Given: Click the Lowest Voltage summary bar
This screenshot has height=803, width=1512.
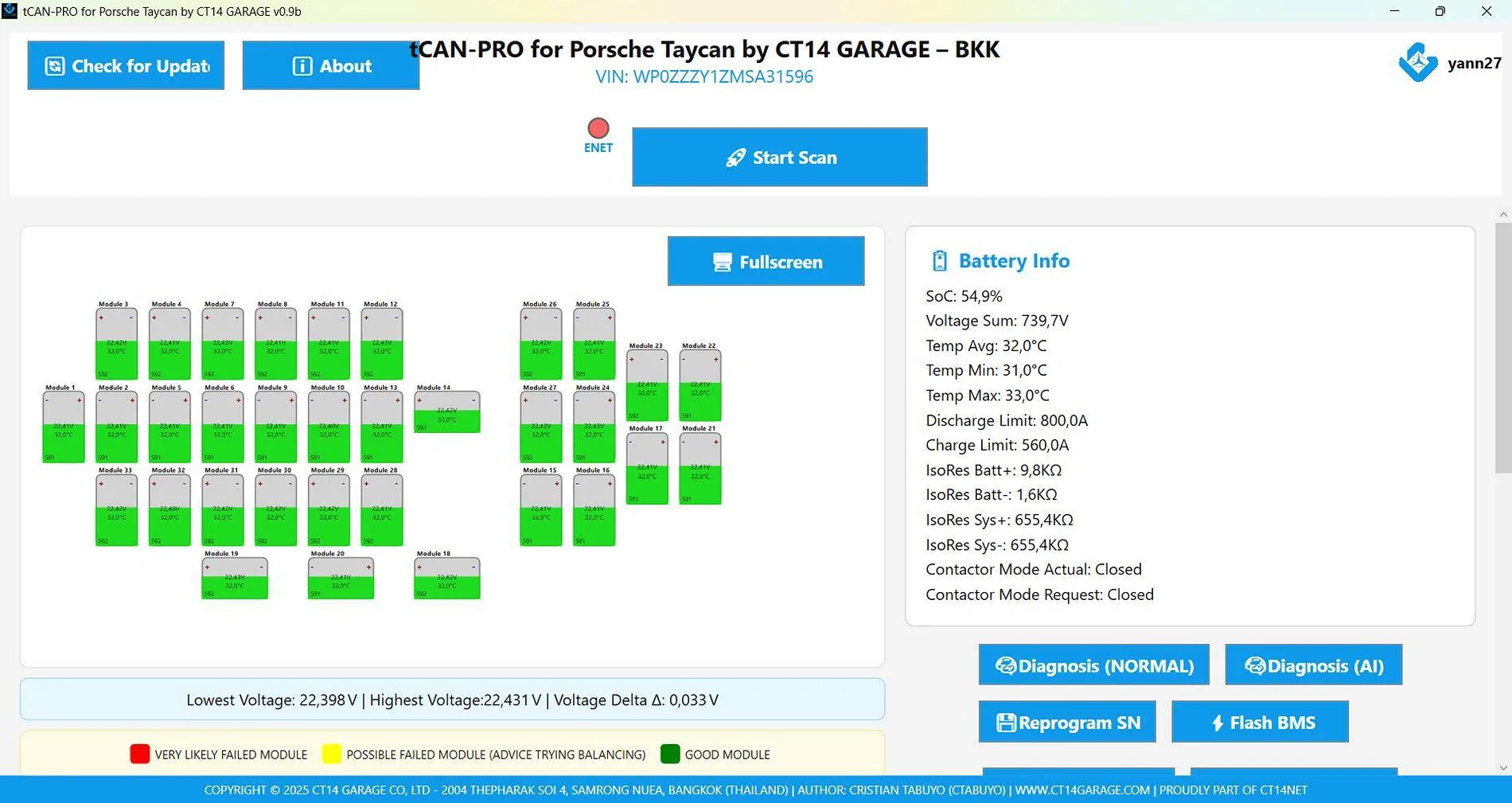Looking at the screenshot, I should [x=452, y=700].
